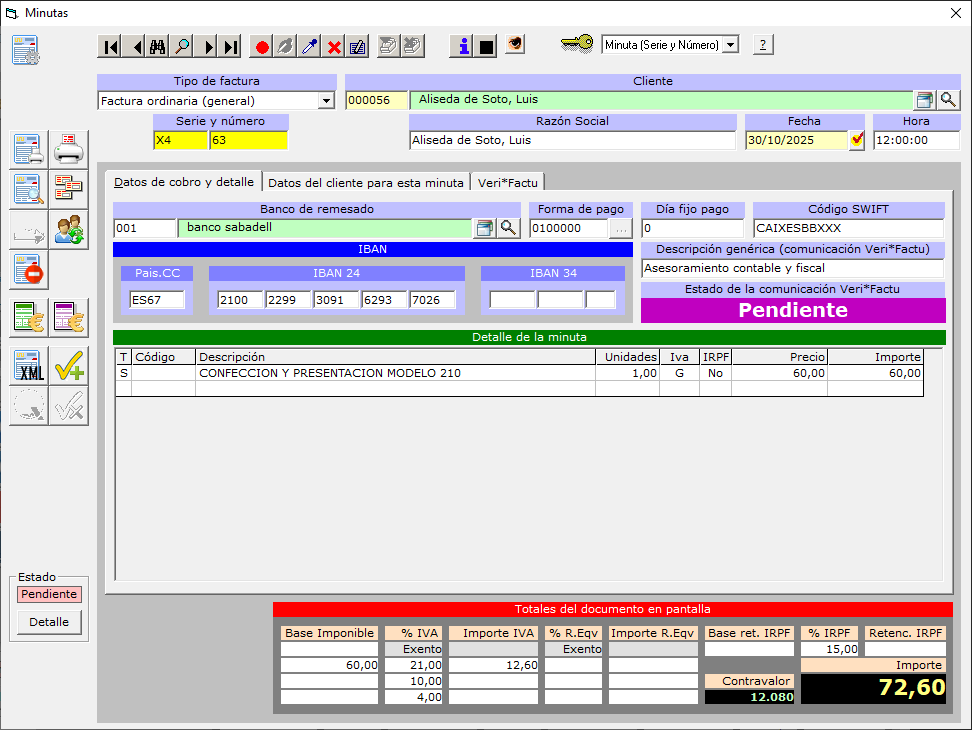Click the binoculars search icon
This screenshot has height=730, width=972.
158,46
